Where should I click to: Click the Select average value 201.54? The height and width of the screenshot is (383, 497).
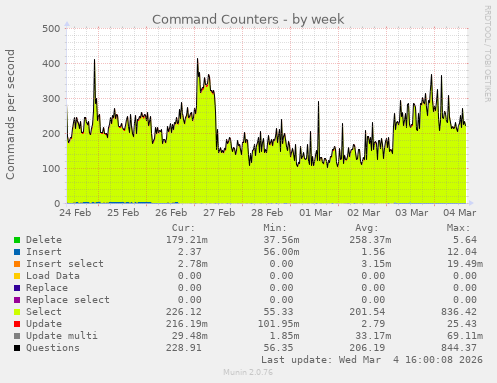[367, 312]
